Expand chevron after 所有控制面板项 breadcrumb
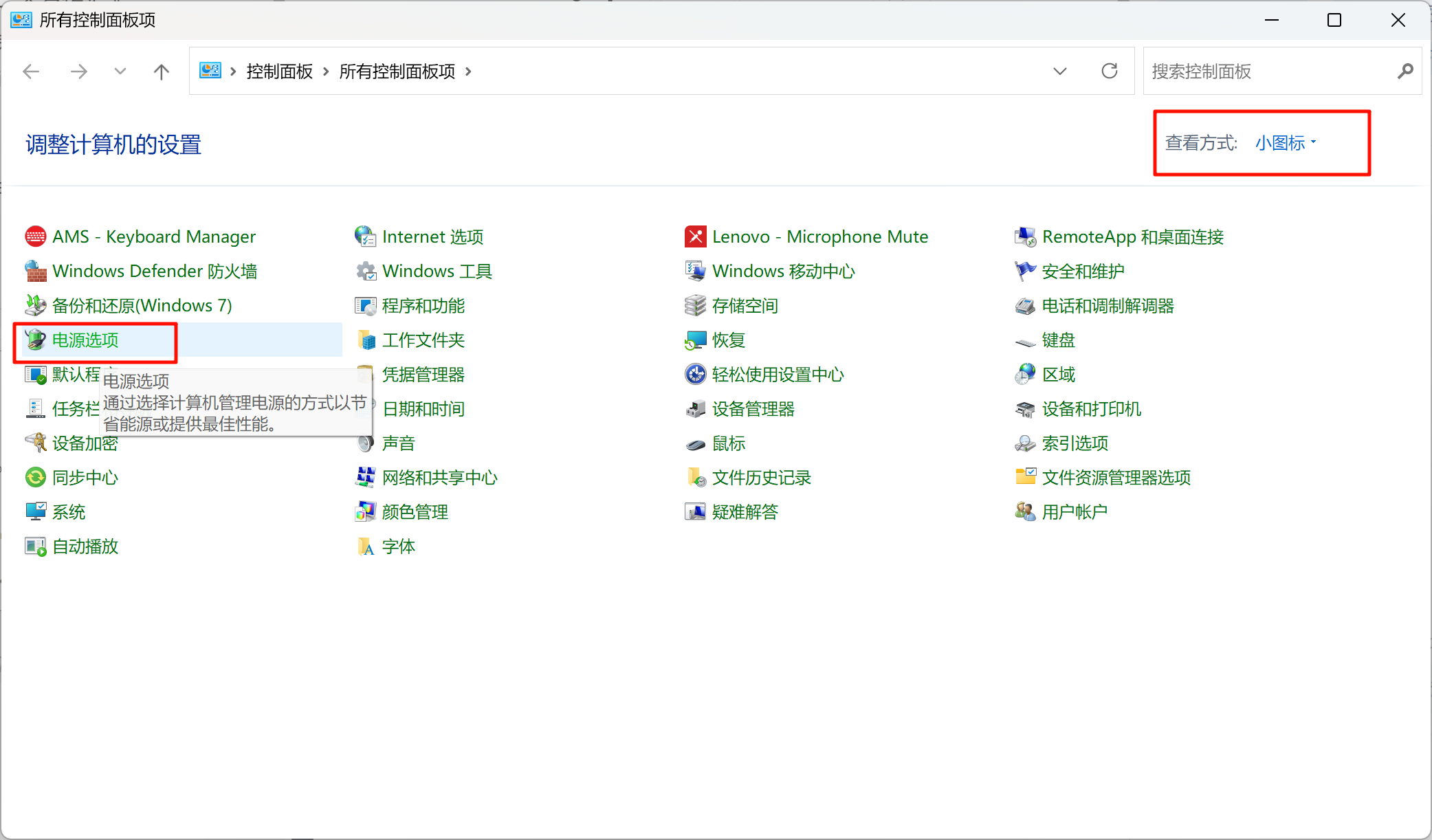The image size is (1432, 840). point(469,71)
